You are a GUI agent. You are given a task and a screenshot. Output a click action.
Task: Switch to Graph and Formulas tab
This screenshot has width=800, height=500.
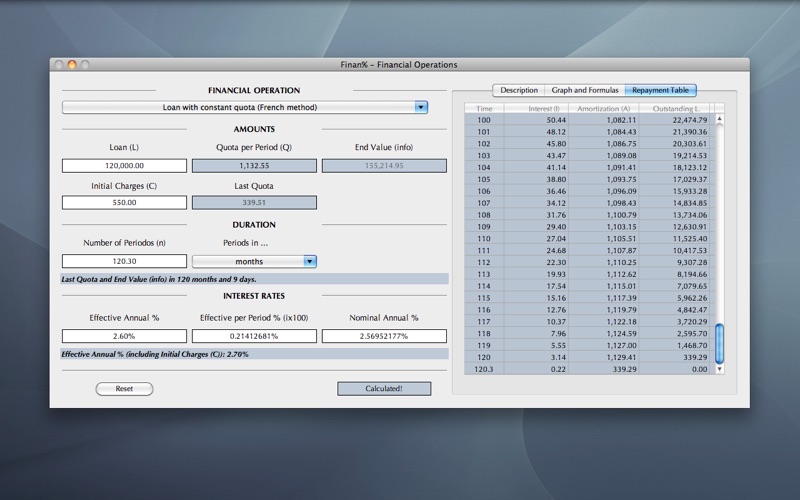[x=585, y=90]
